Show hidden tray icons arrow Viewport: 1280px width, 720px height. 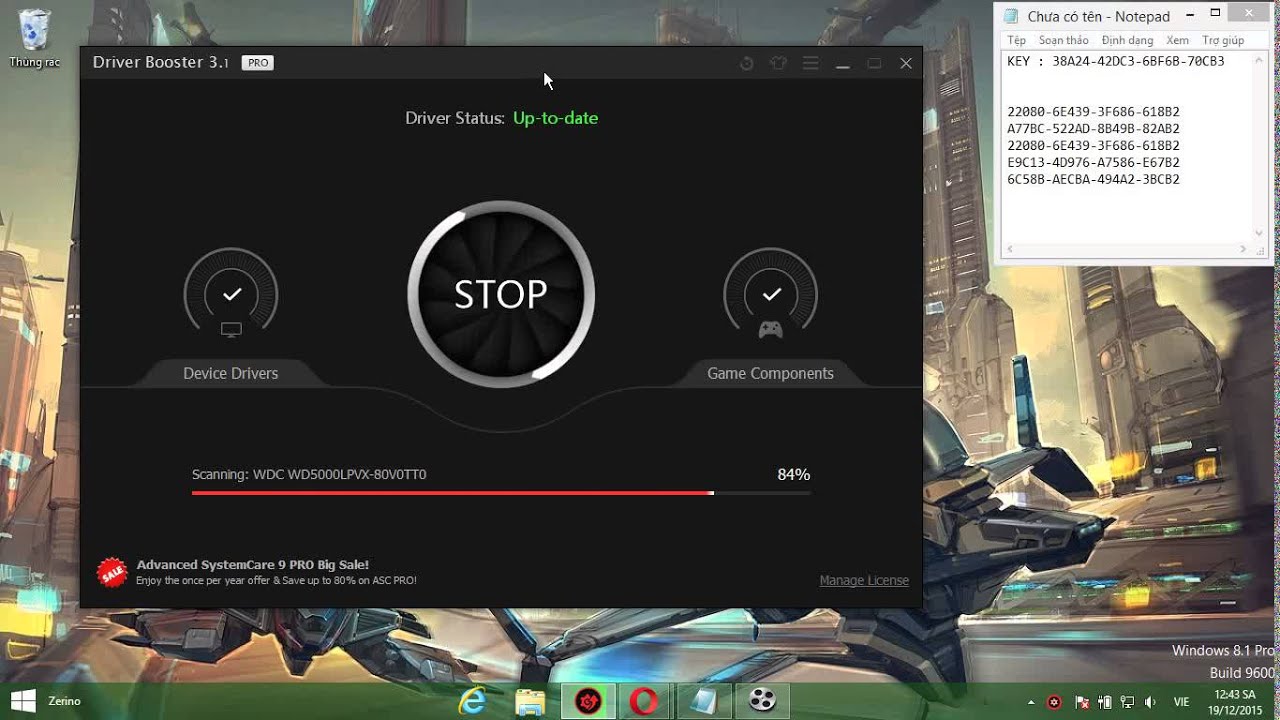click(x=1030, y=702)
